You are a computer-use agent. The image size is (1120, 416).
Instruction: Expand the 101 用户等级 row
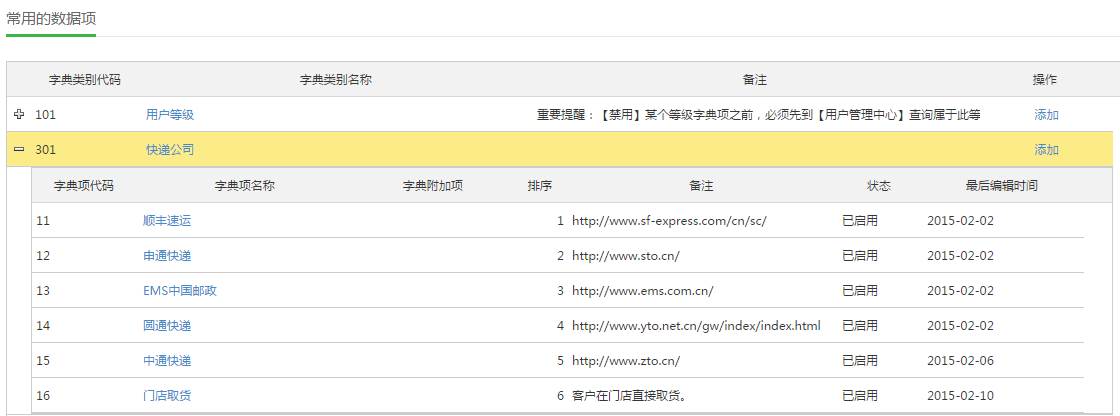pyautogui.click(x=20, y=114)
